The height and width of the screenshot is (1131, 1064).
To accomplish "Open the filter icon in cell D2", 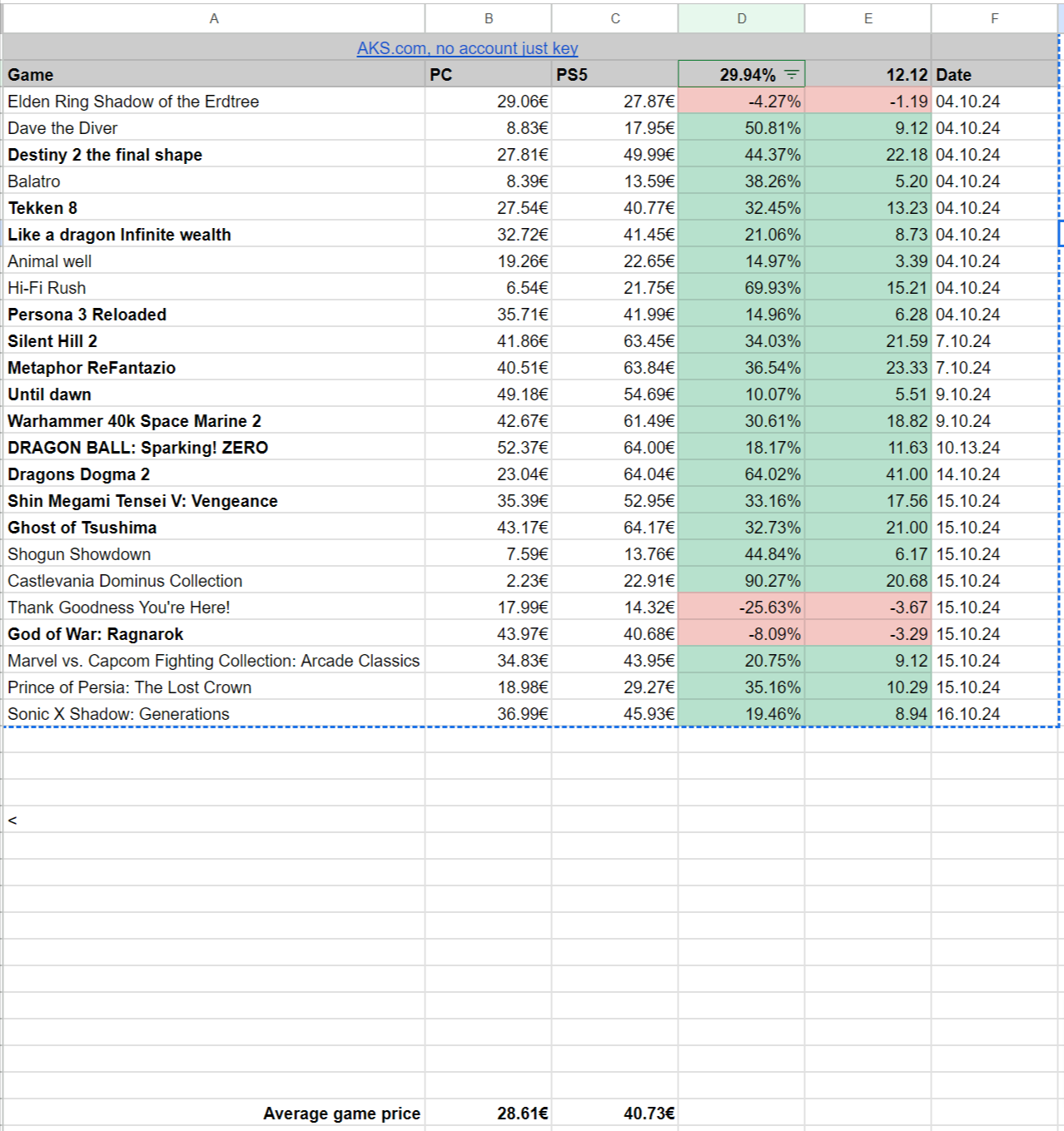I will tap(791, 75).
